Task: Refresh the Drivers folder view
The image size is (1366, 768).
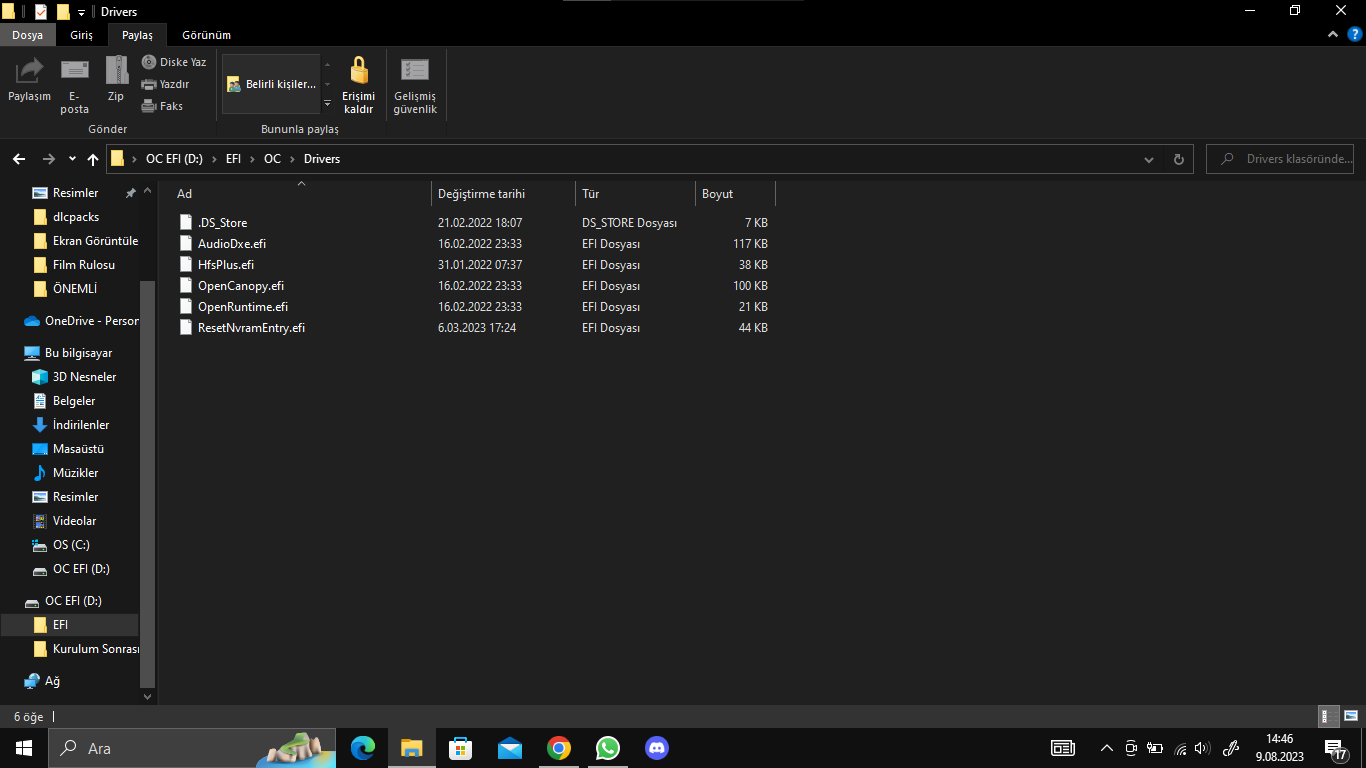Action: coord(1178,159)
